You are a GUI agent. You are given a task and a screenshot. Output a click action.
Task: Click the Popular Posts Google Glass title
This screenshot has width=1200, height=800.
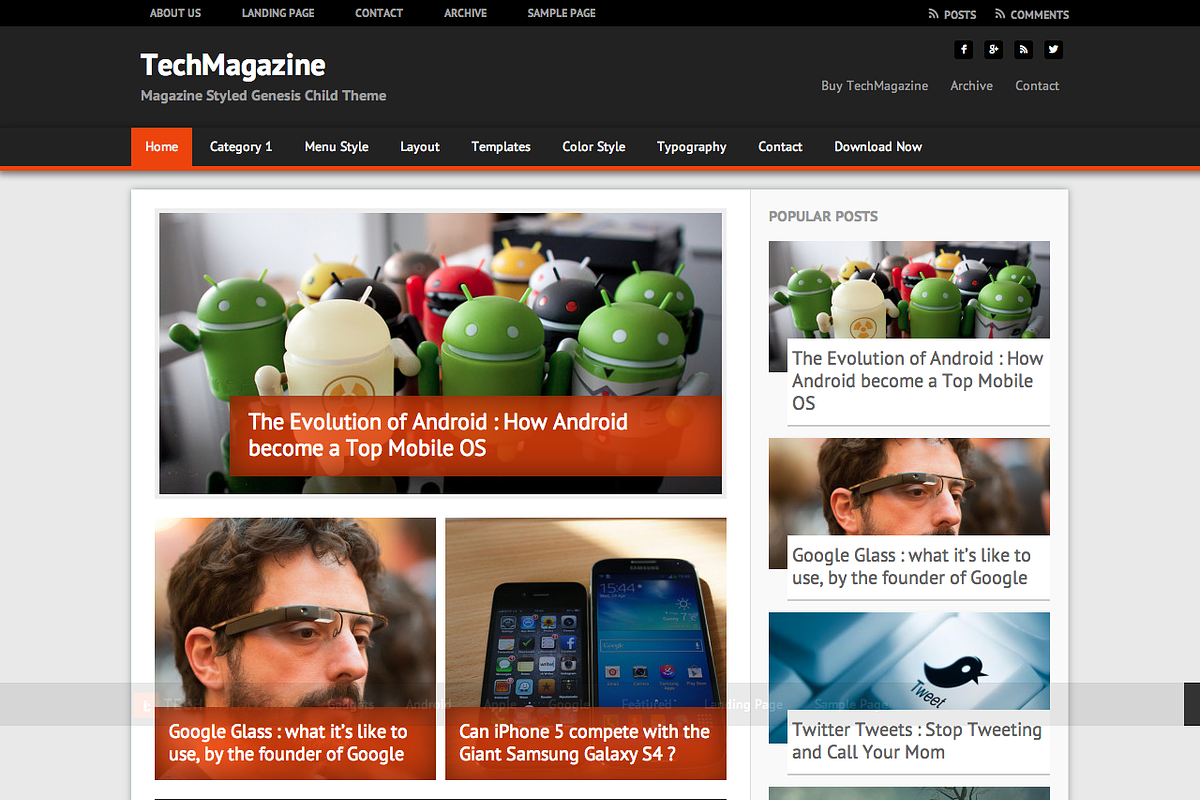click(911, 567)
